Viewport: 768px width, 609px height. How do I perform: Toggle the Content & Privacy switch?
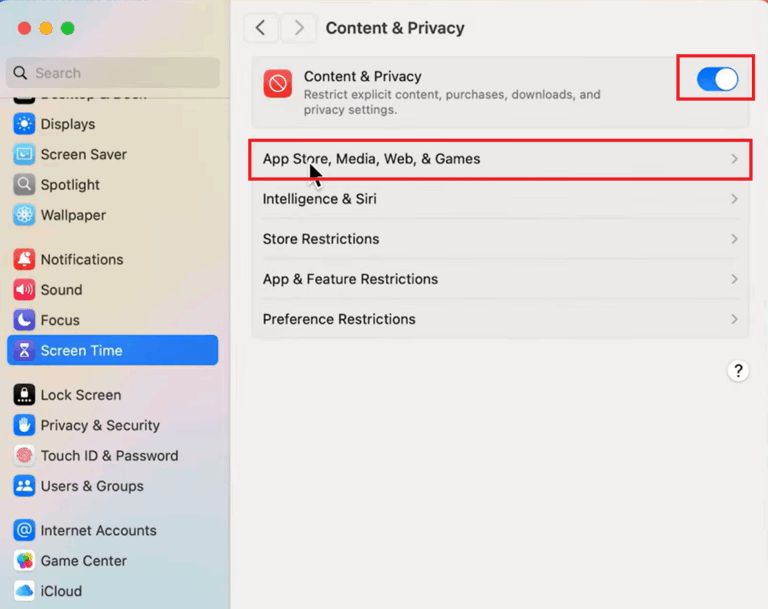tap(717, 80)
